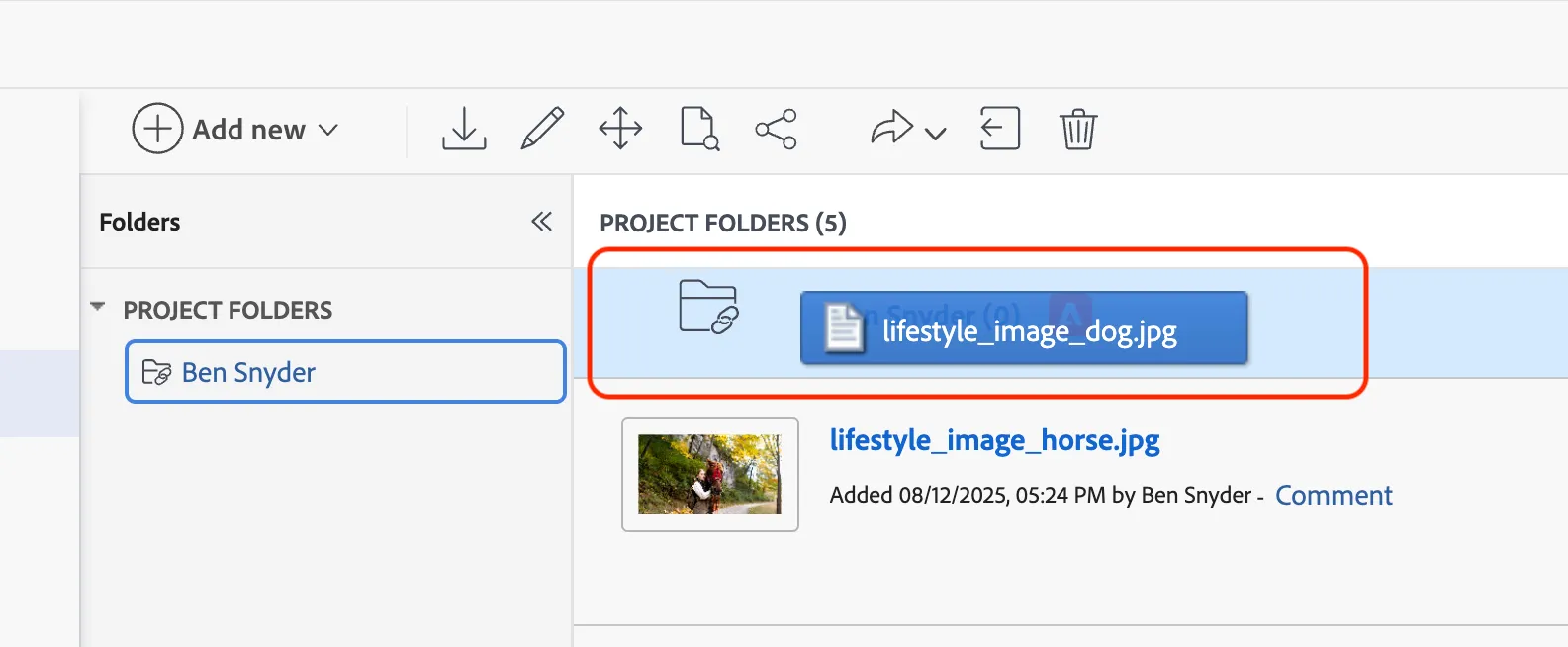The height and width of the screenshot is (647, 1568).
Task: Click the Forward arrow icon
Action: 891,129
